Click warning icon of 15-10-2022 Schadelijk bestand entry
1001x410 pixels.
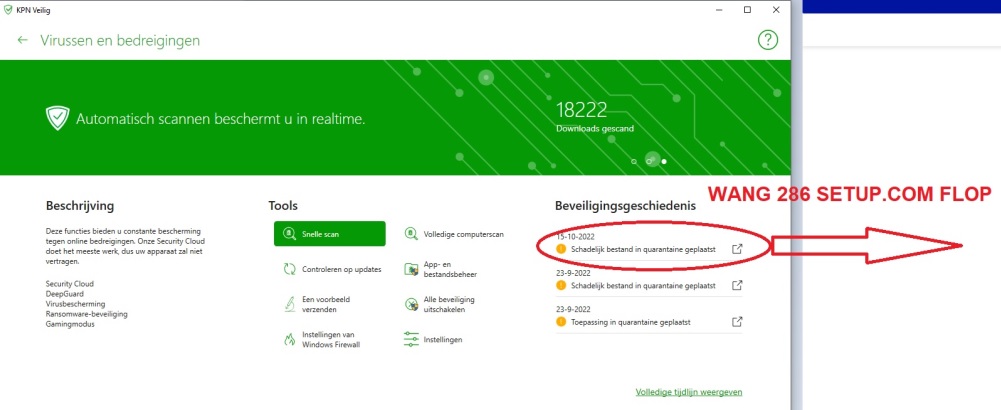[562, 249]
